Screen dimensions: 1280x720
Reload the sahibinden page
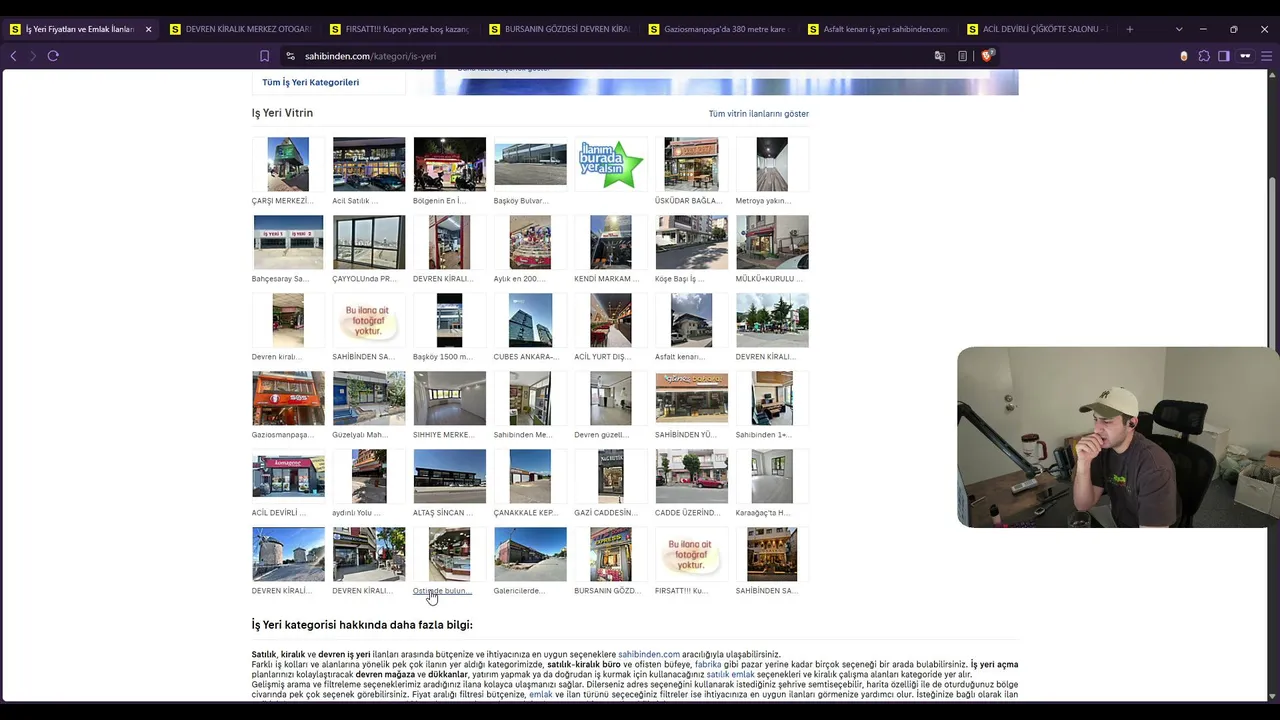[53, 56]
